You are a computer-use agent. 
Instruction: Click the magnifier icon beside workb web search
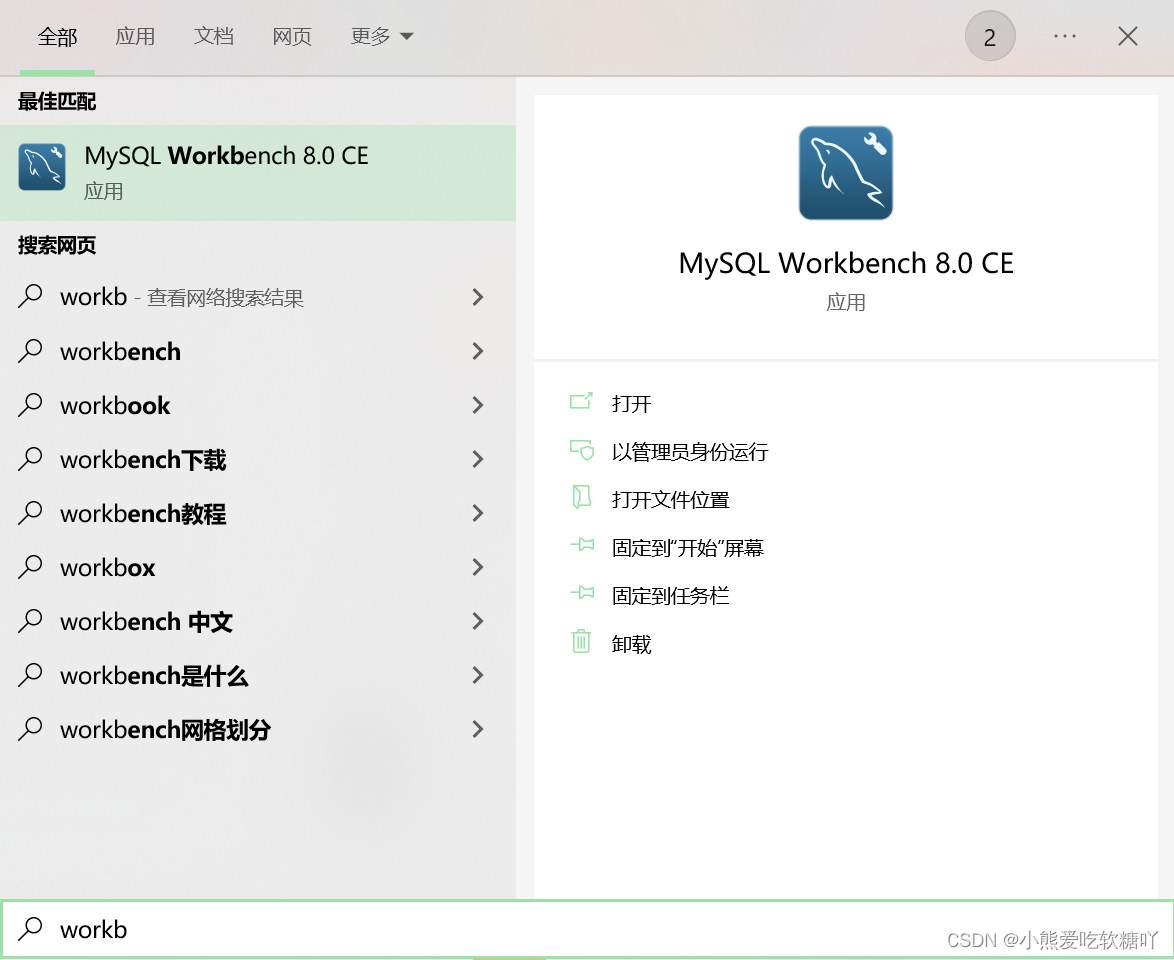[30, 297]
